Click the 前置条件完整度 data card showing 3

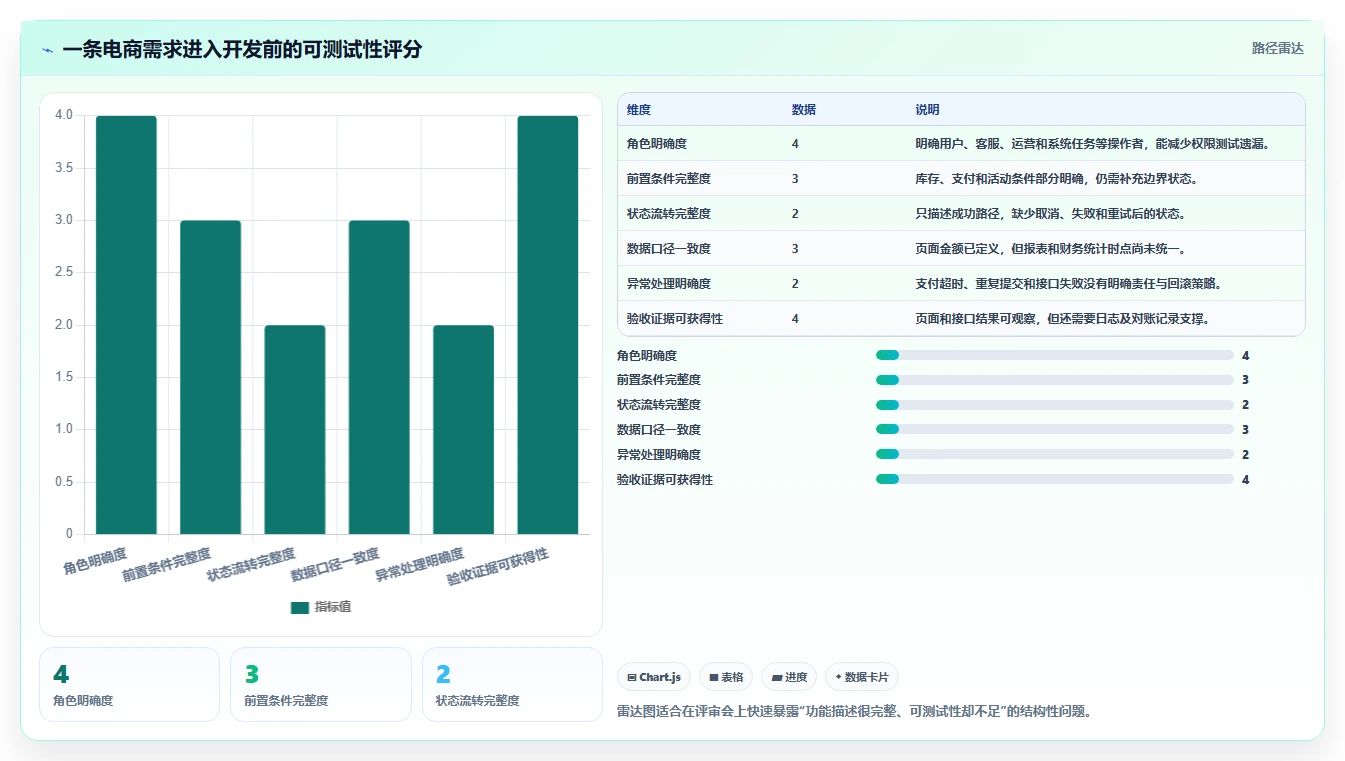[x=321, y=684]
